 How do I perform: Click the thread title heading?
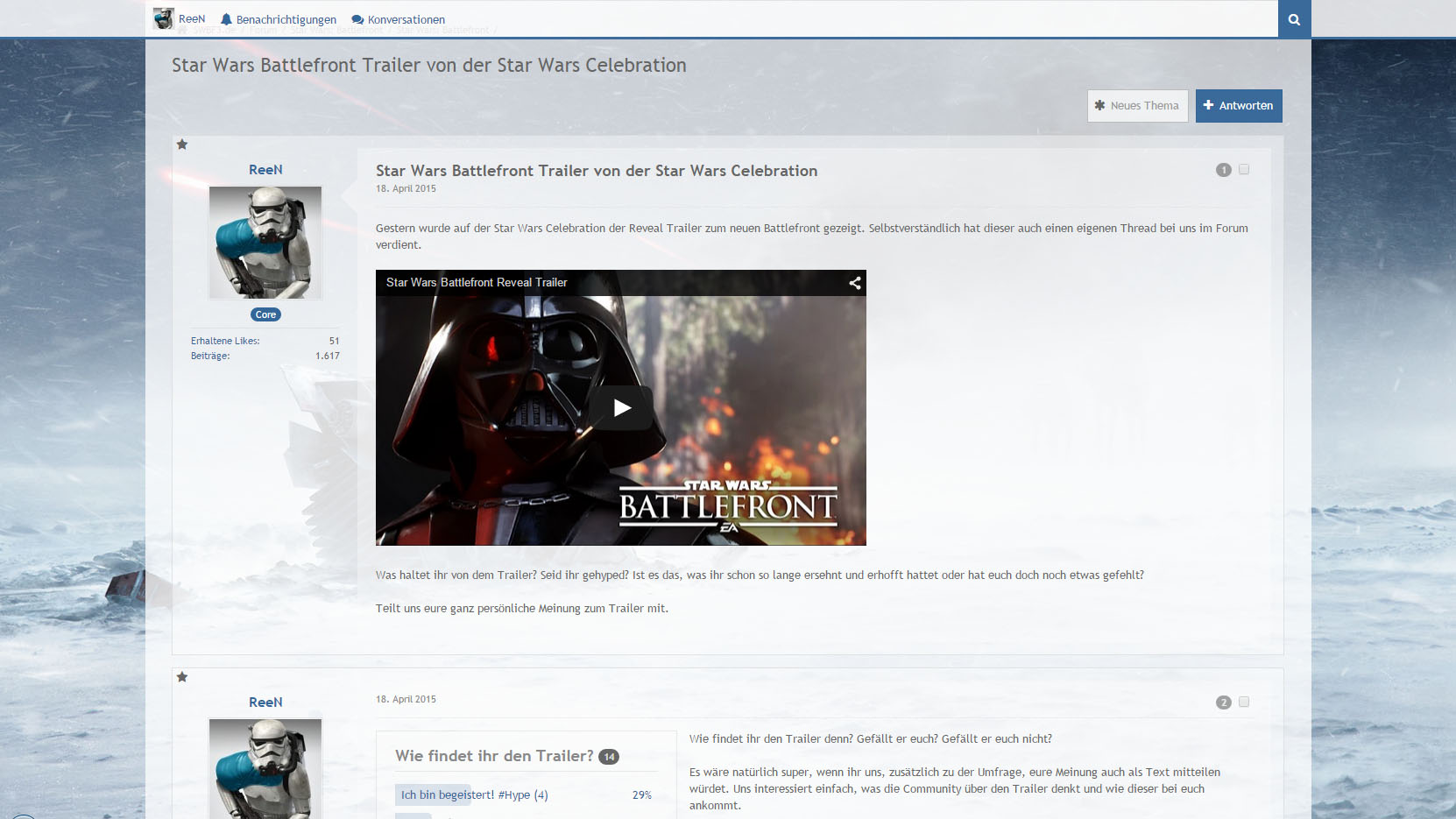coord(429,65)
